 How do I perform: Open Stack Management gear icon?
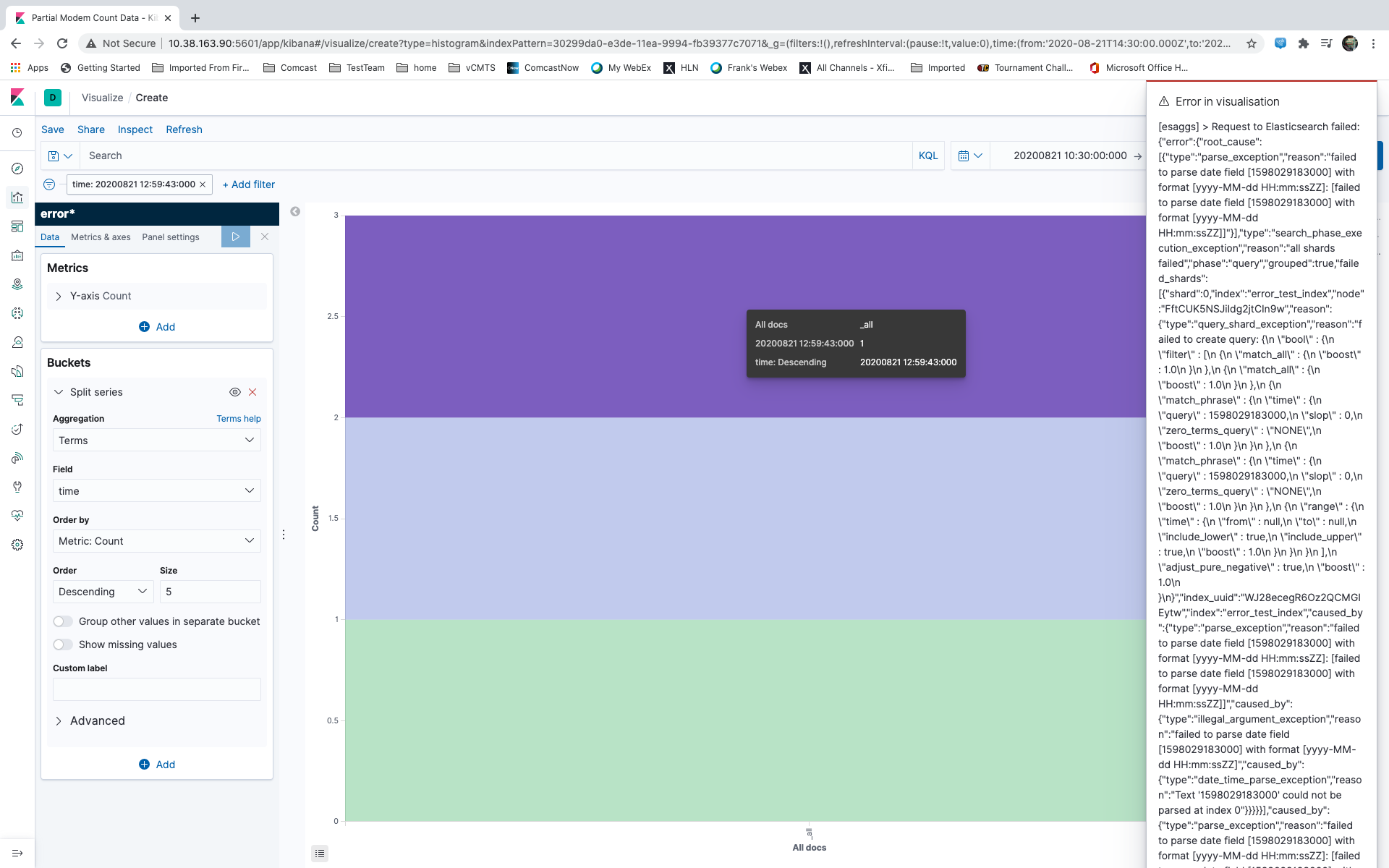(x=17, y=545)
